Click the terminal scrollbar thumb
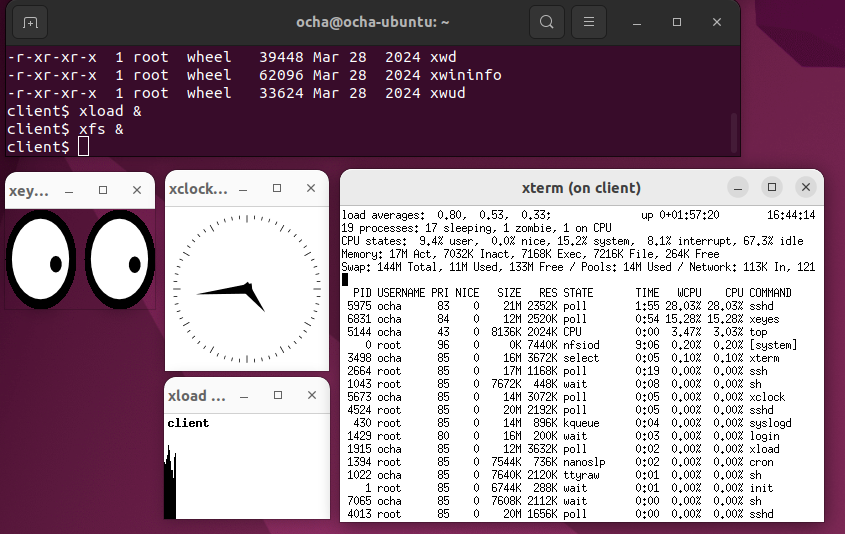The height and width of the screenshot is (534, 845). (733, 133)
